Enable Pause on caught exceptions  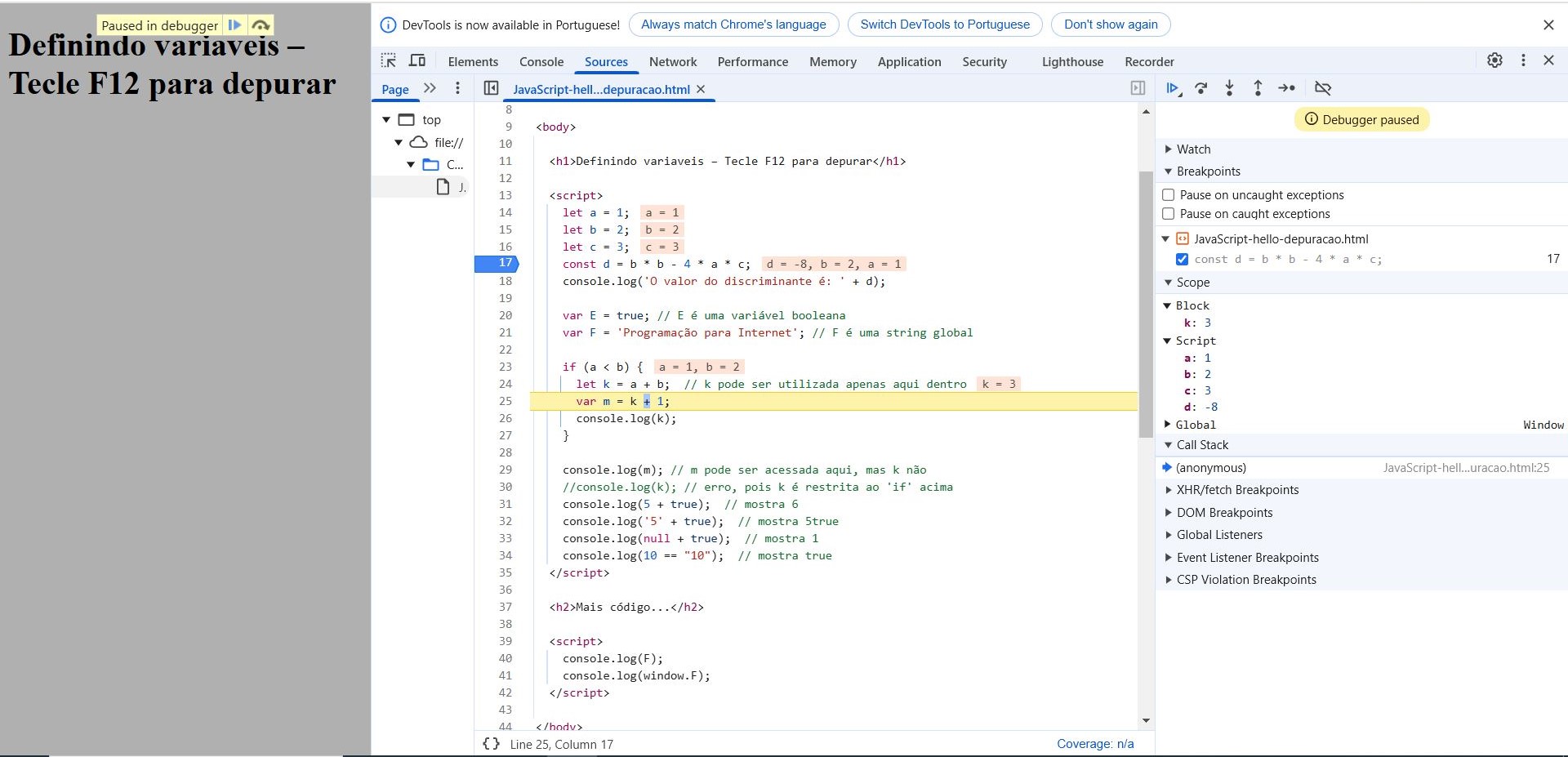coord(1169,213)
